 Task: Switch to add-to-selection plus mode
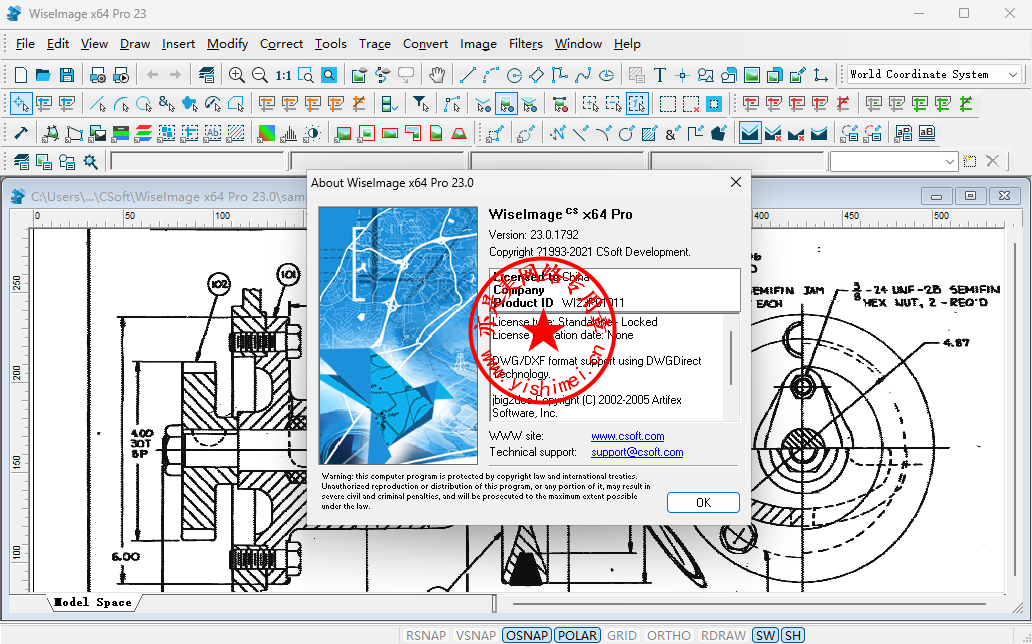pos(590,103)
